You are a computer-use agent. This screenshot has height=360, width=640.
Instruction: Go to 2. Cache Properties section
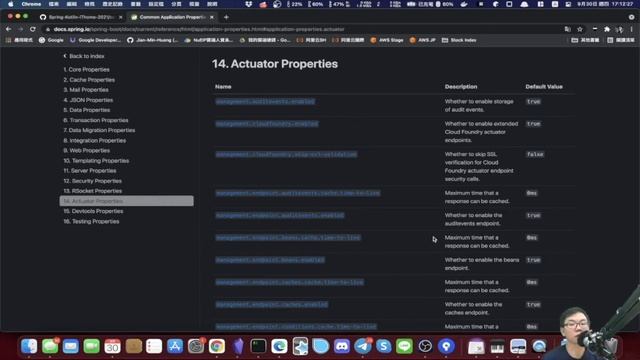pos(89,80)
